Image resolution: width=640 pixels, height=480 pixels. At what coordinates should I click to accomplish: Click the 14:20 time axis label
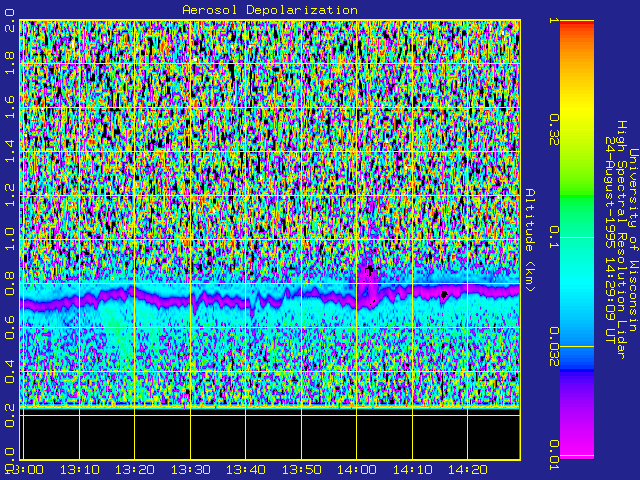tap(468, 469)
